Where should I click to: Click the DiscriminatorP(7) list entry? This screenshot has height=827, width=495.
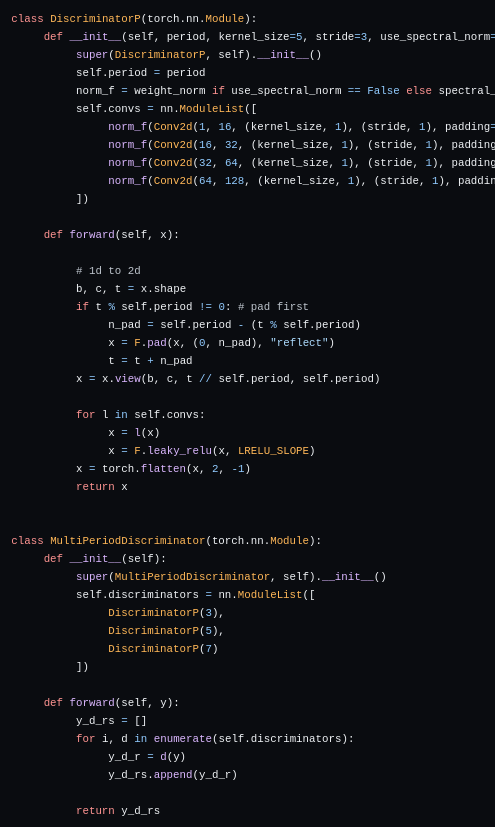163,649
